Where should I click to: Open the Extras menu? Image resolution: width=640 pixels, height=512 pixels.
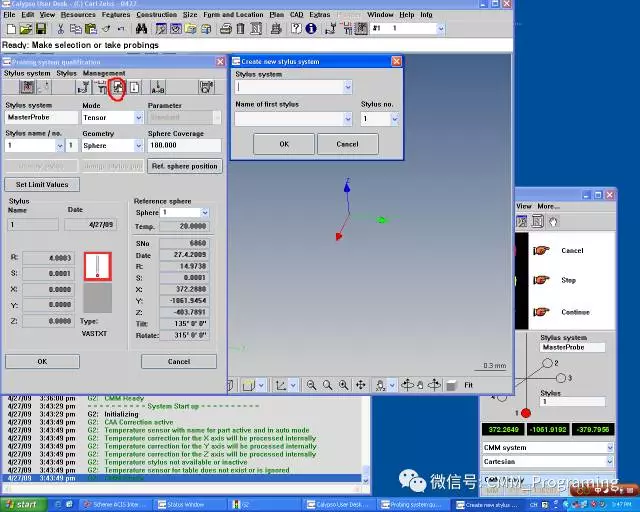320,15
